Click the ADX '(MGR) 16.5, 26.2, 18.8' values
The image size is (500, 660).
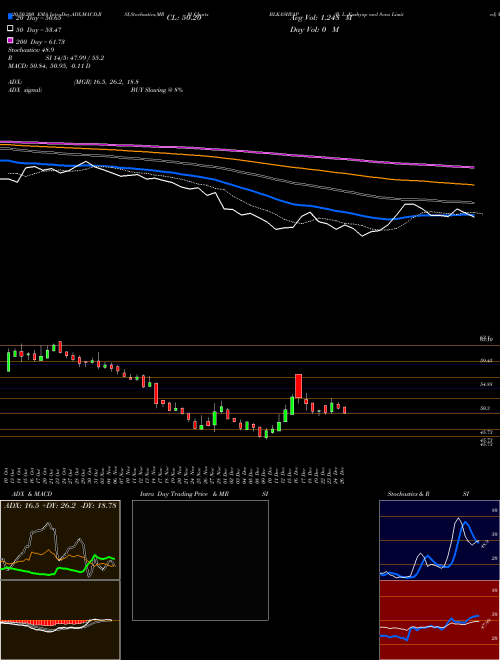pyautogui.click(x=106, y=82)
